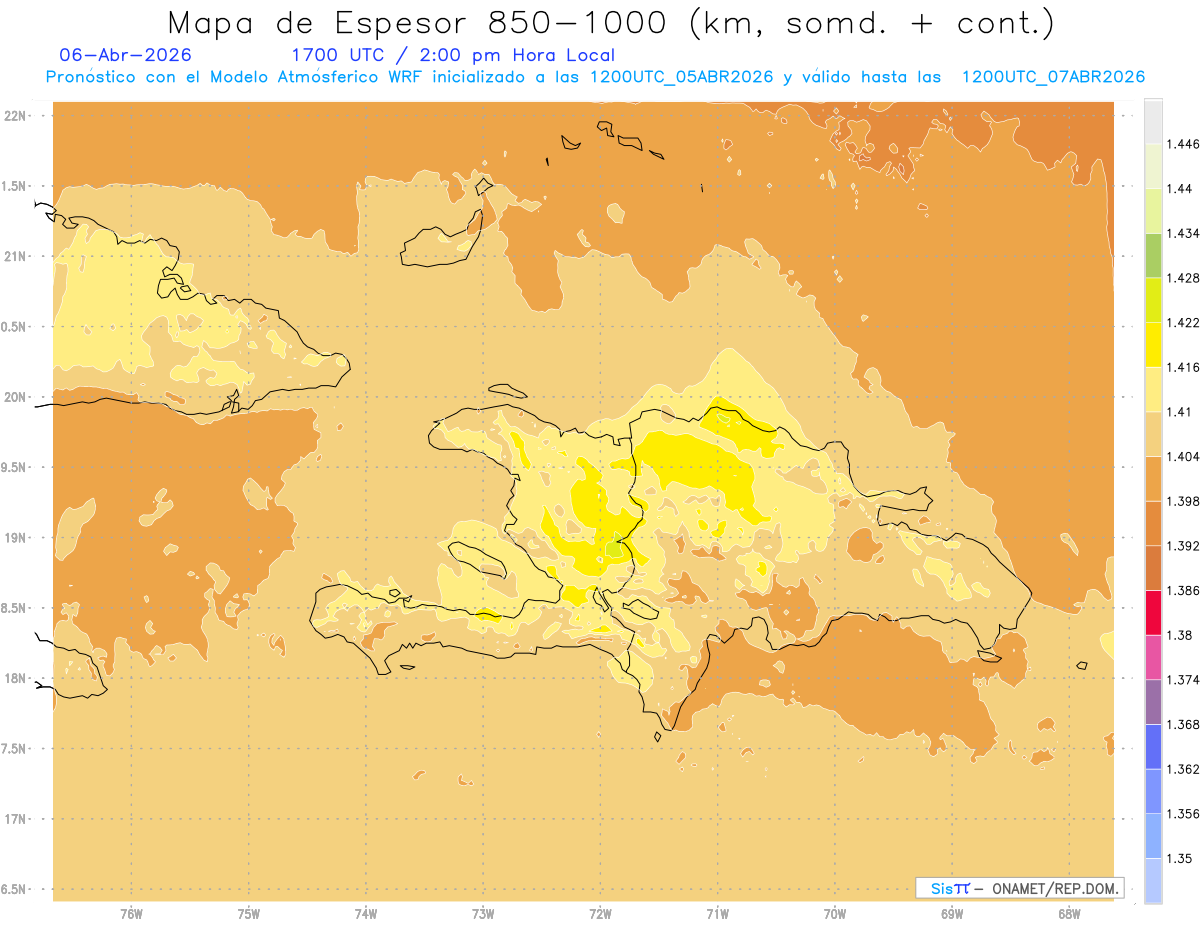Click the 68W longitude tick label
Image resolution: width=1200 pixels, height=927 pixels.
click(1069, 913)
